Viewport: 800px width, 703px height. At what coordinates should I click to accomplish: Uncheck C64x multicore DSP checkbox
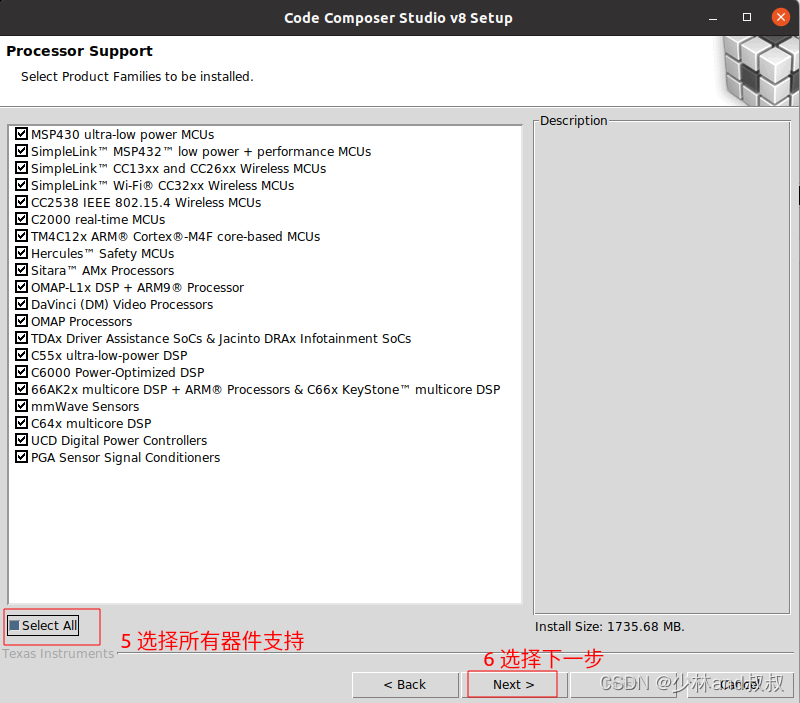[x=21, y=422]
